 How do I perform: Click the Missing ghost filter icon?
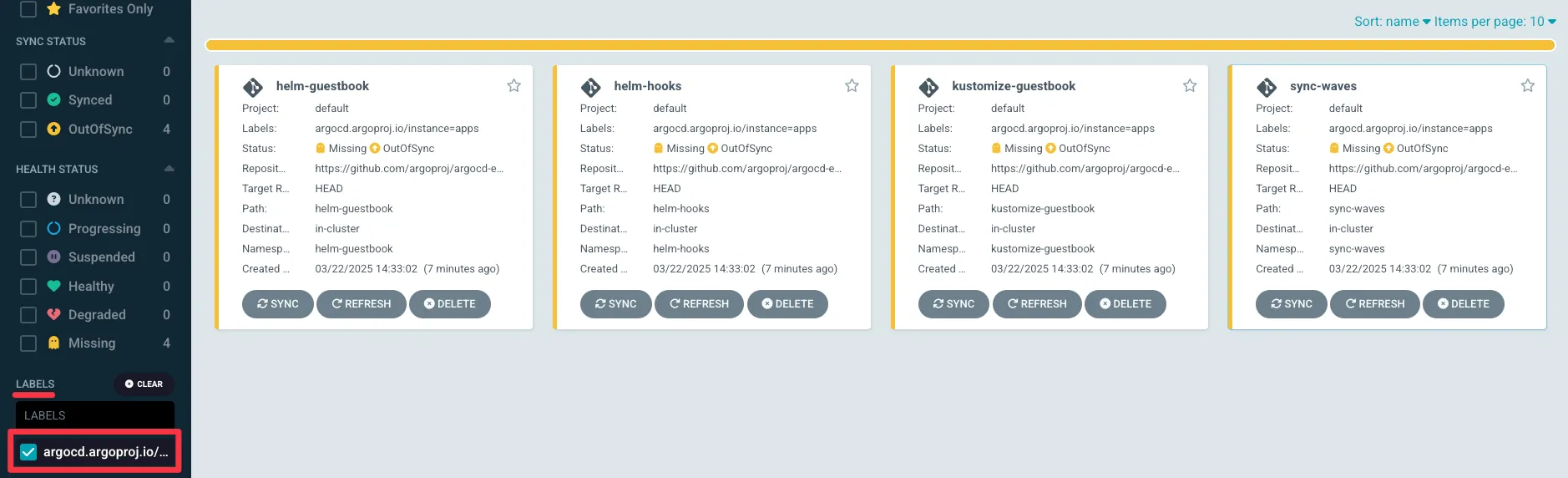tap(53, 343)
